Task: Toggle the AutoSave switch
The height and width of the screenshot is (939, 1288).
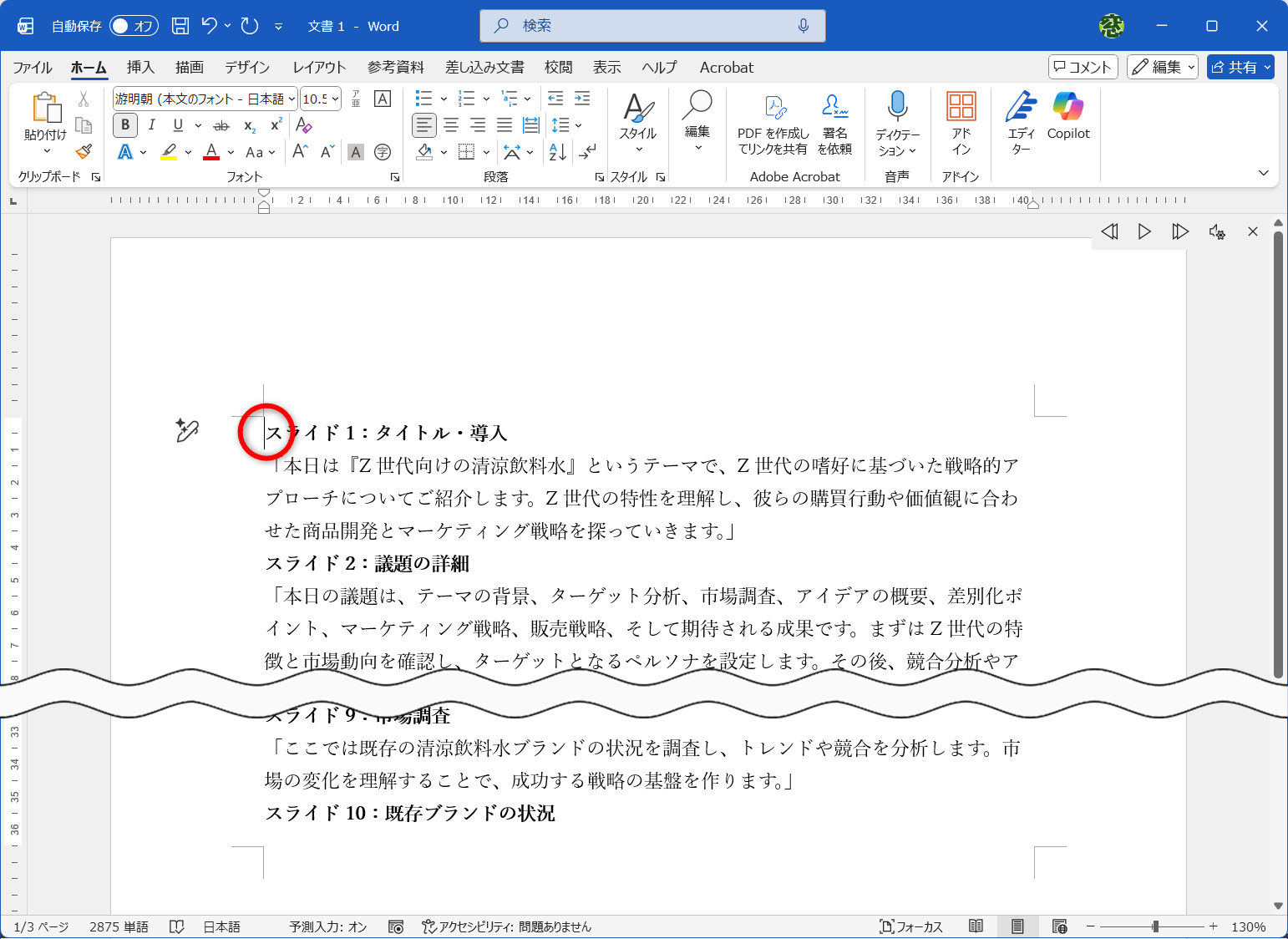Action: (133, 26)
